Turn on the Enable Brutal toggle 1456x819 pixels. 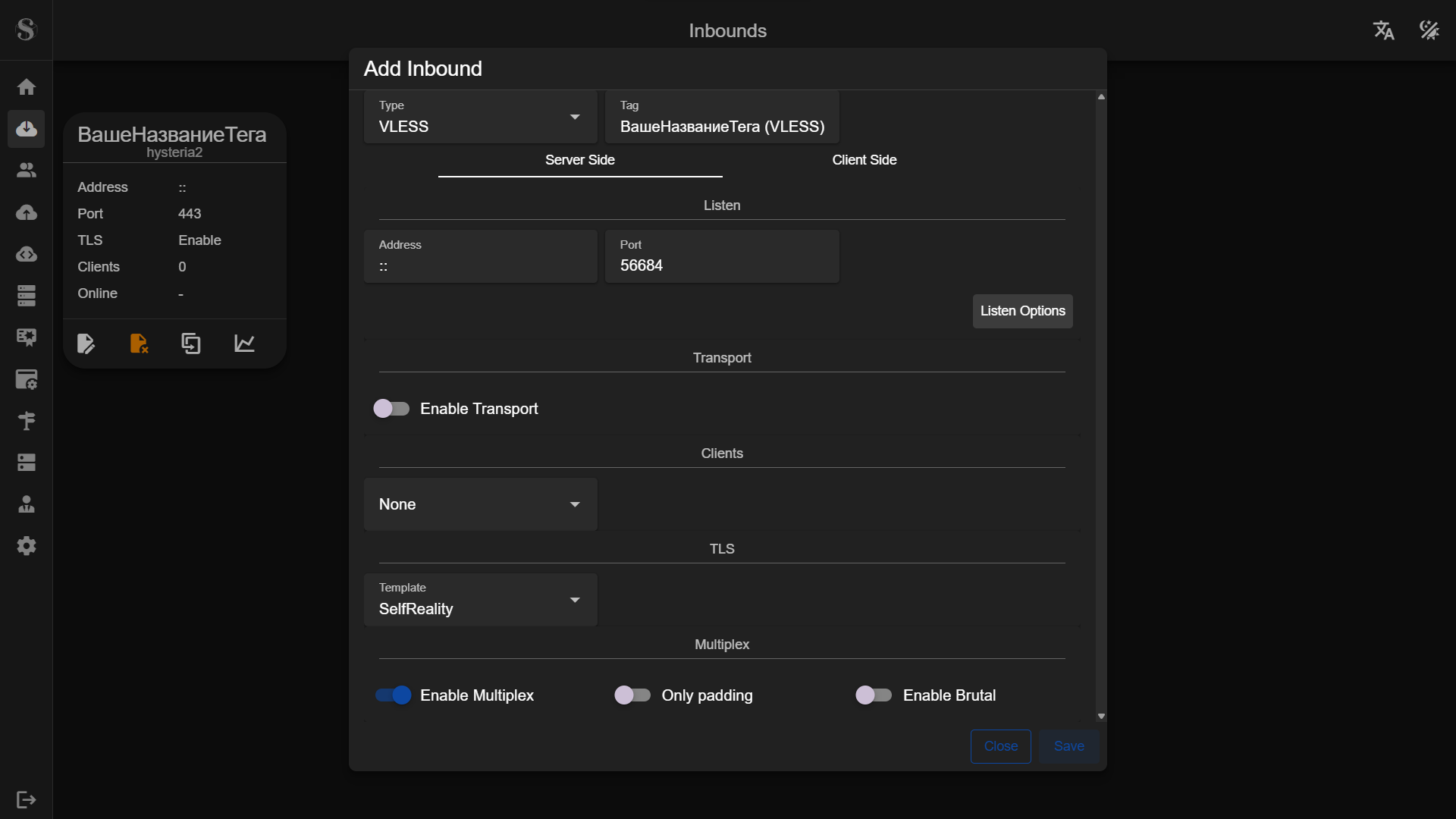click(874, 695)
